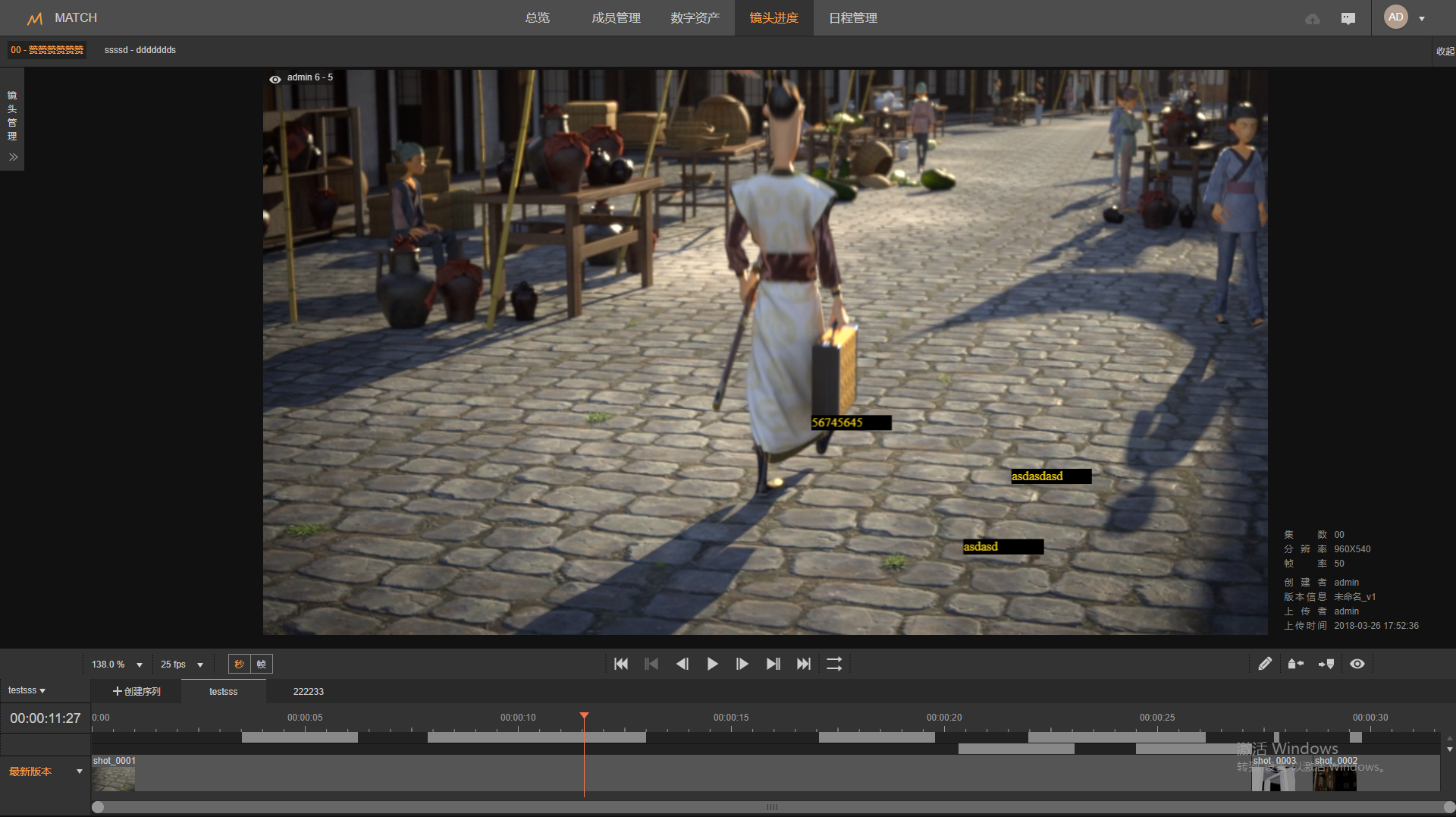
Task: Click the asdasd annotation label
Action: point(1003,547)
